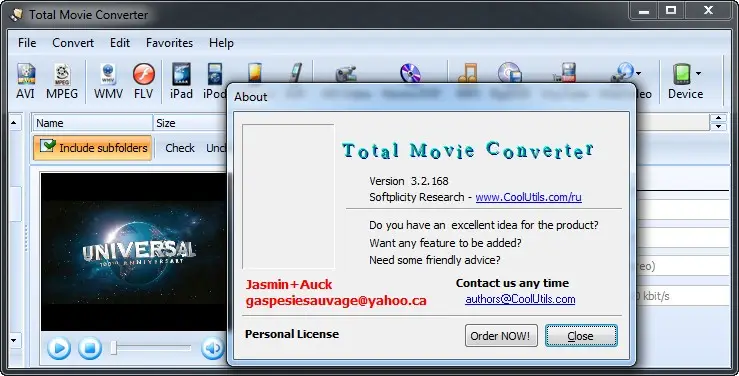Click the Order NOW! button

(x=501, y=336)
